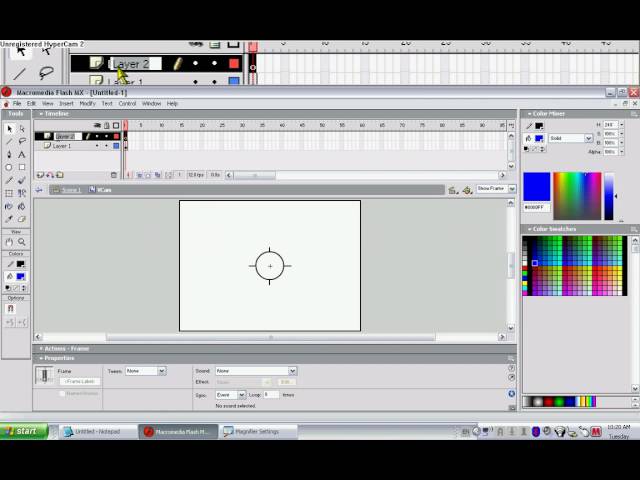Click Macromedia Flash taskbar button

[178, 431]
